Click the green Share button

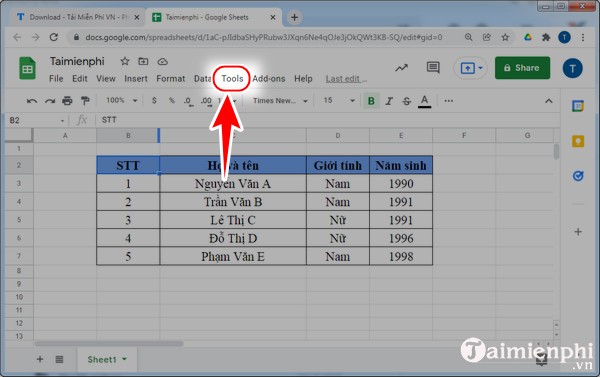tap(522, 68)
